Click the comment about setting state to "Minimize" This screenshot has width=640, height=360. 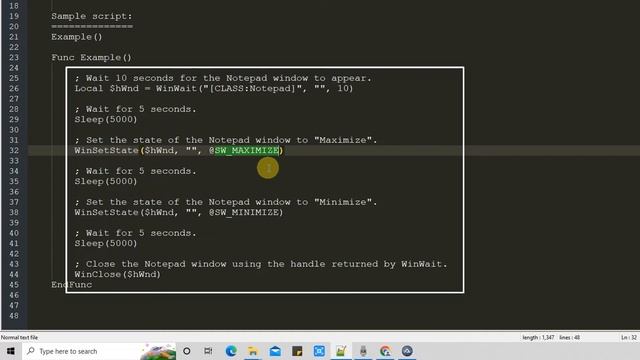click(226, 202)
